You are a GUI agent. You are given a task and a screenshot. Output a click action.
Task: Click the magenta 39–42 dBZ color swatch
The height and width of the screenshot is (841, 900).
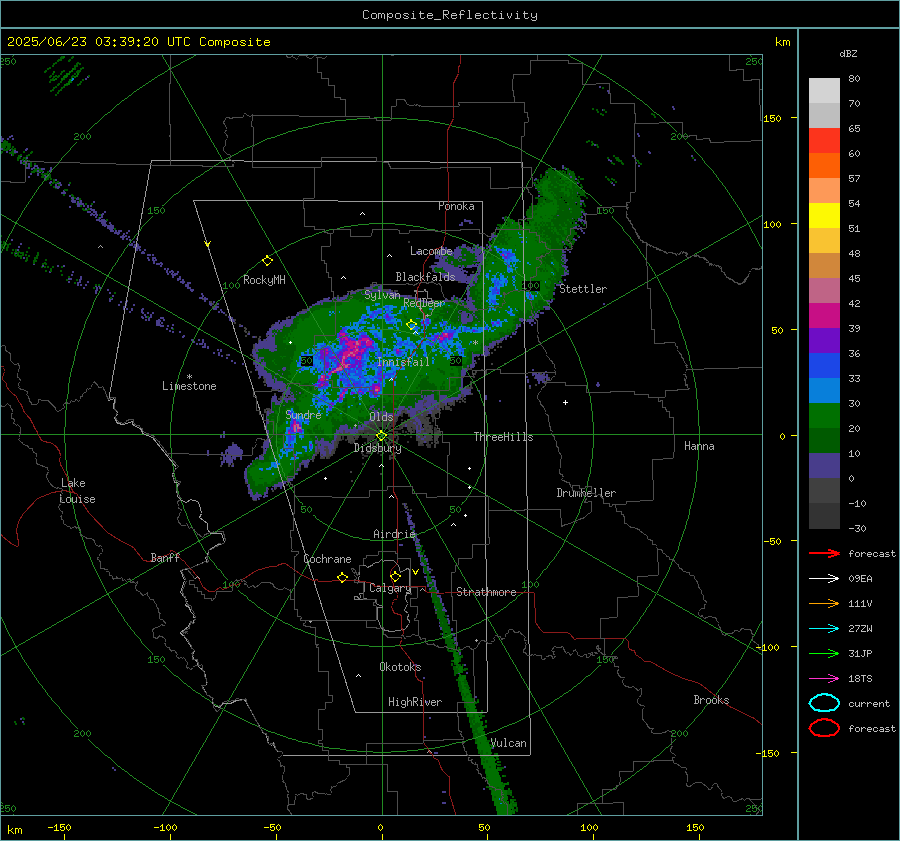[824, 316]
